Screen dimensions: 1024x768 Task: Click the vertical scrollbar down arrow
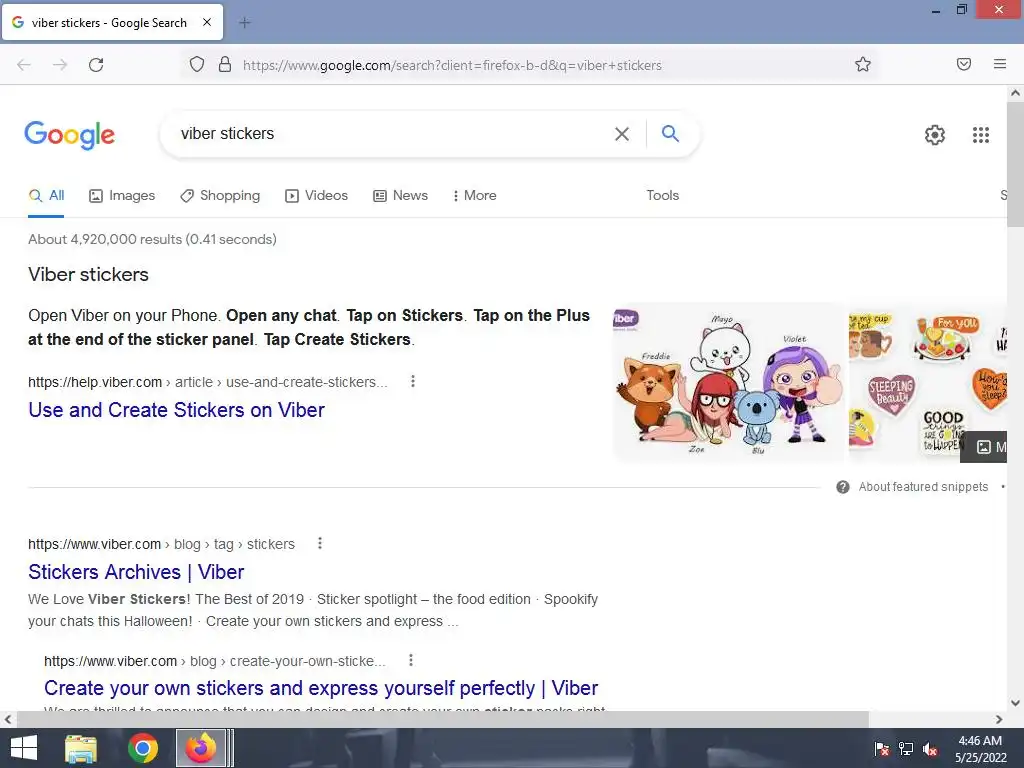coord(1015,703)
